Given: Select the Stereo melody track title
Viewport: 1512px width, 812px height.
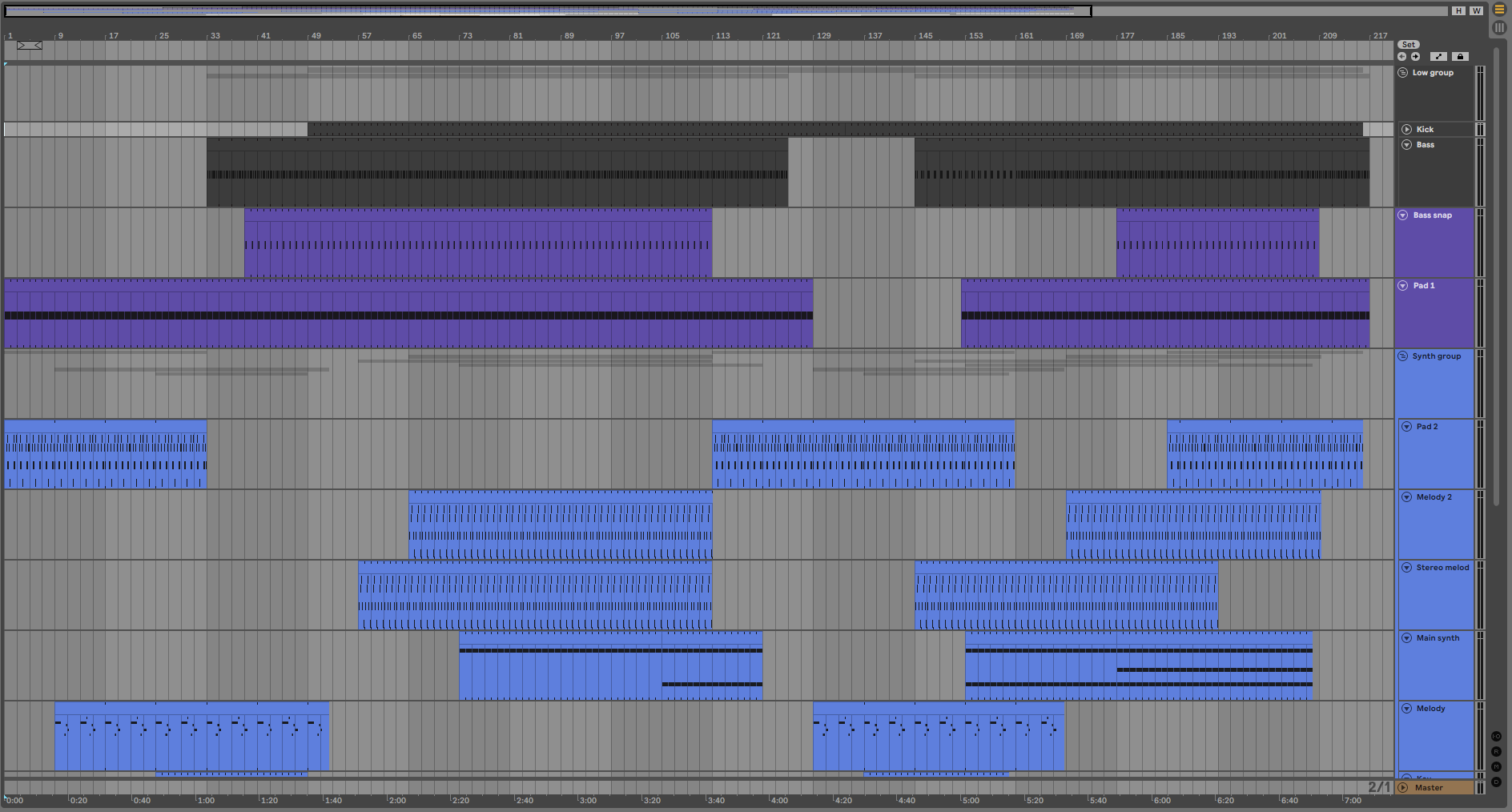Looking at the screenshot, I should [1443, 568].
